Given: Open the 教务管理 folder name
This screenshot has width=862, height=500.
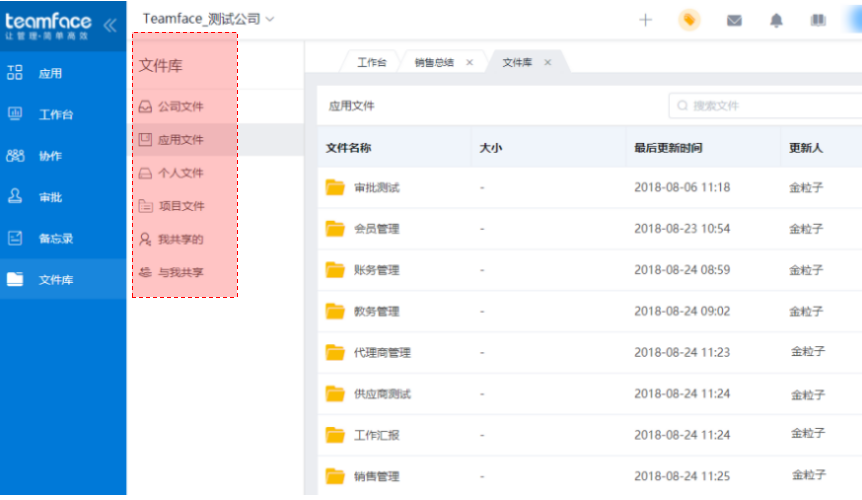Looking at the screenshot, I should pos(377,311).
